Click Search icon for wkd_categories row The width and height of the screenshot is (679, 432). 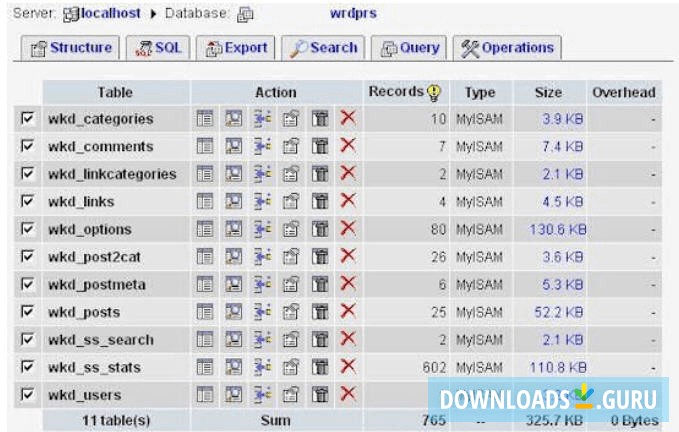pos(233,119)
